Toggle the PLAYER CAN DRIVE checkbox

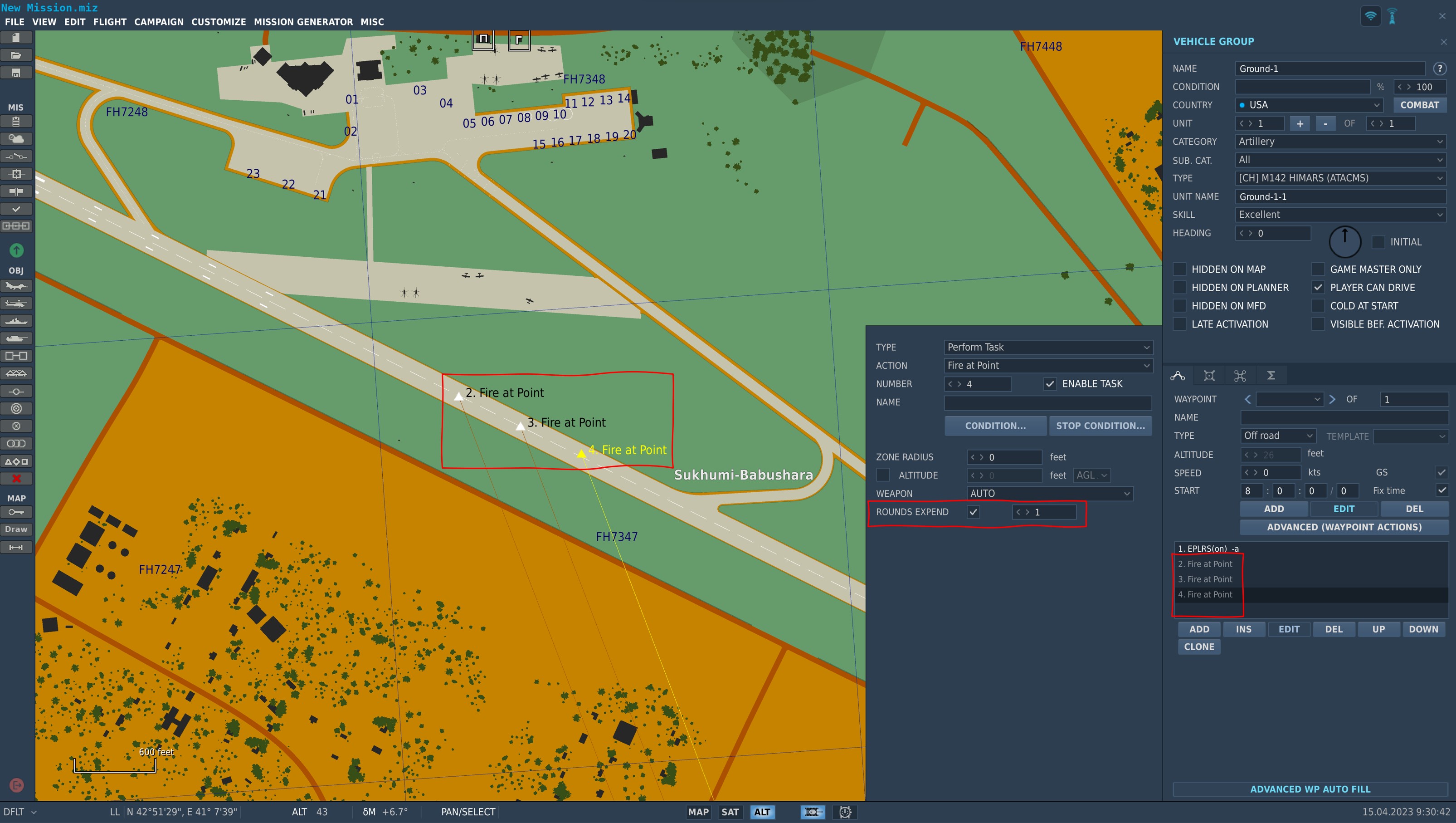tap(1318, 288)
